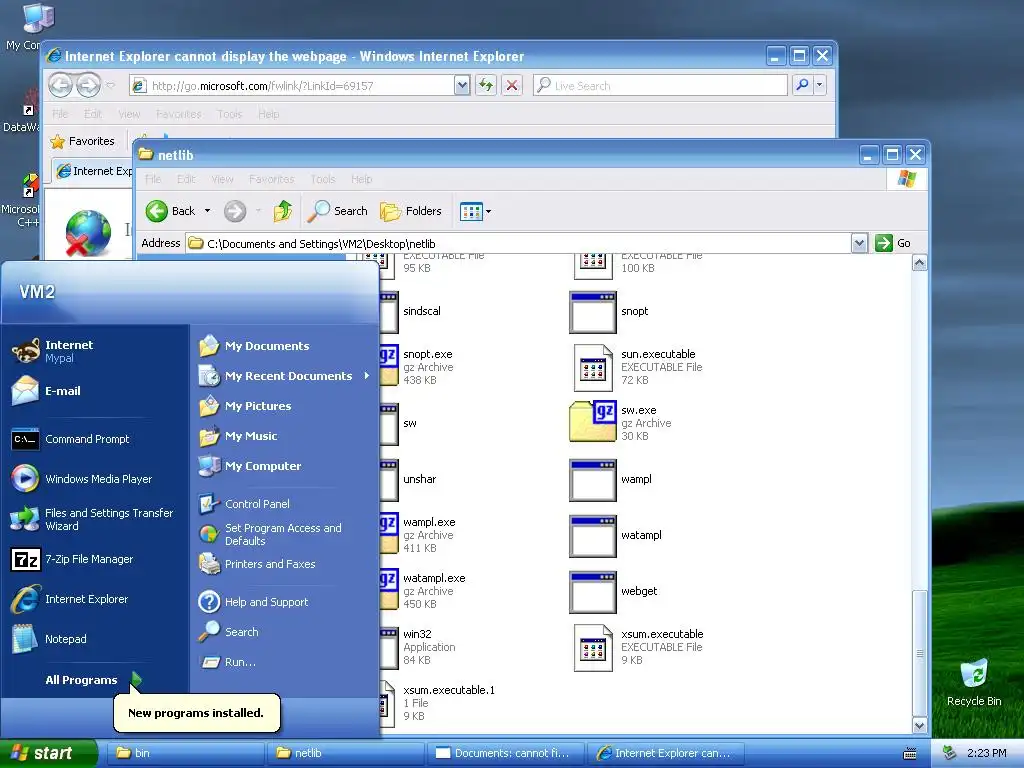Select the file named wampl.exe
The image size is (1024, 768).
coord(429,522)
